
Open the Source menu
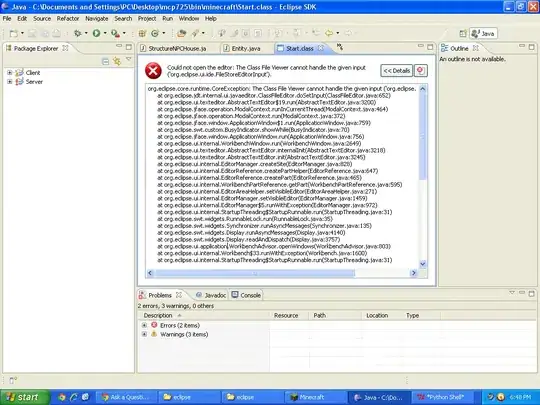tap(42, 19)
